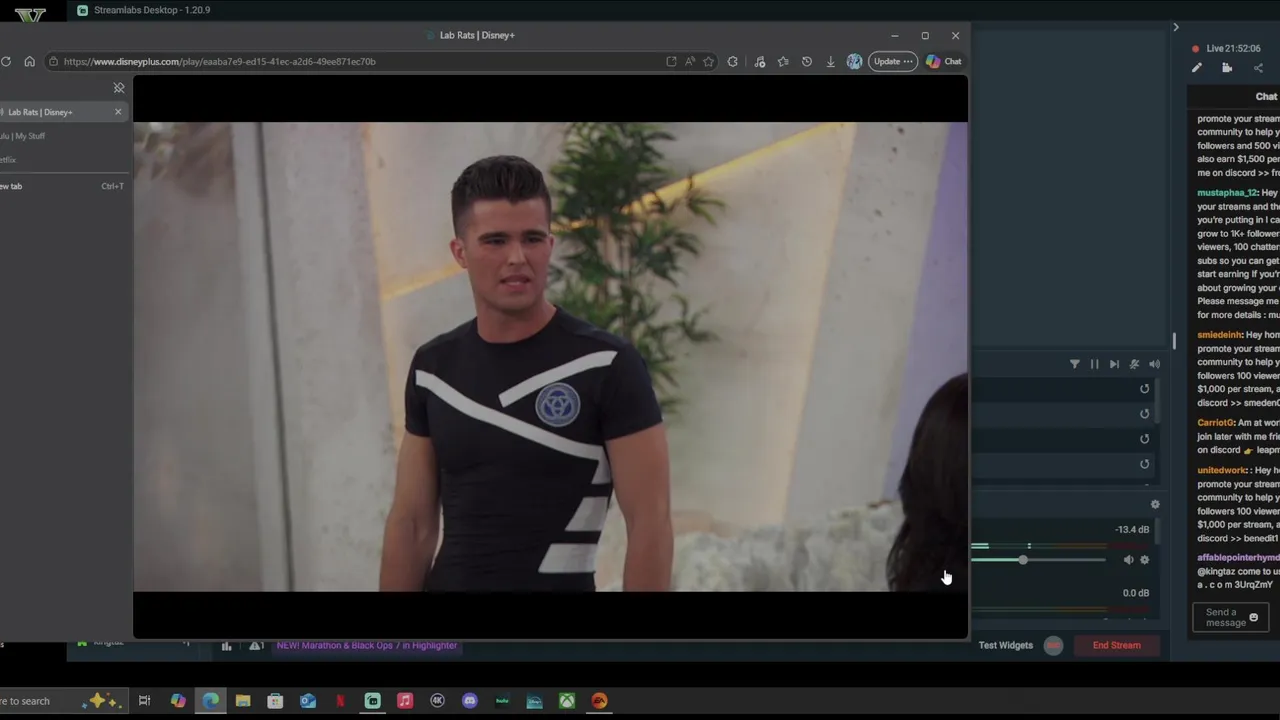Viewport: 1280px width, 720px height.
Task: Toggle mute event sounds icon
Action: click(x=1134, y=365)
